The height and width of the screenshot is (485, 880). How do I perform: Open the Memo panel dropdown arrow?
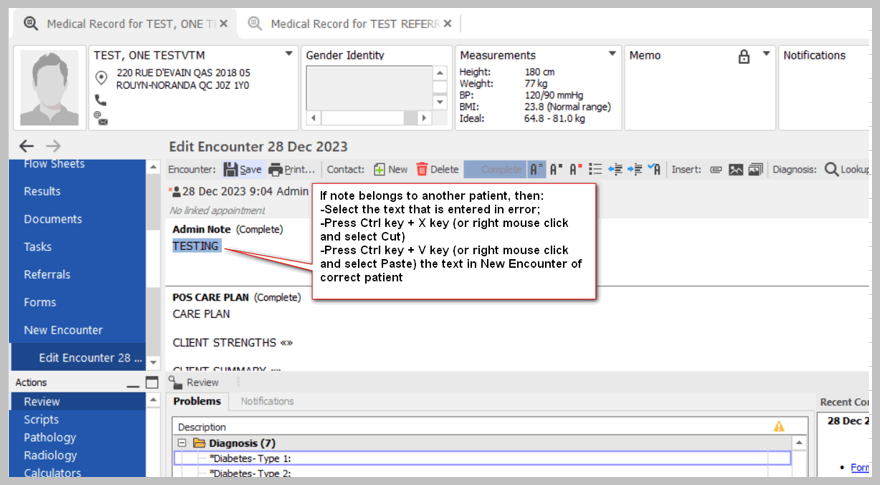pos(766,54)
